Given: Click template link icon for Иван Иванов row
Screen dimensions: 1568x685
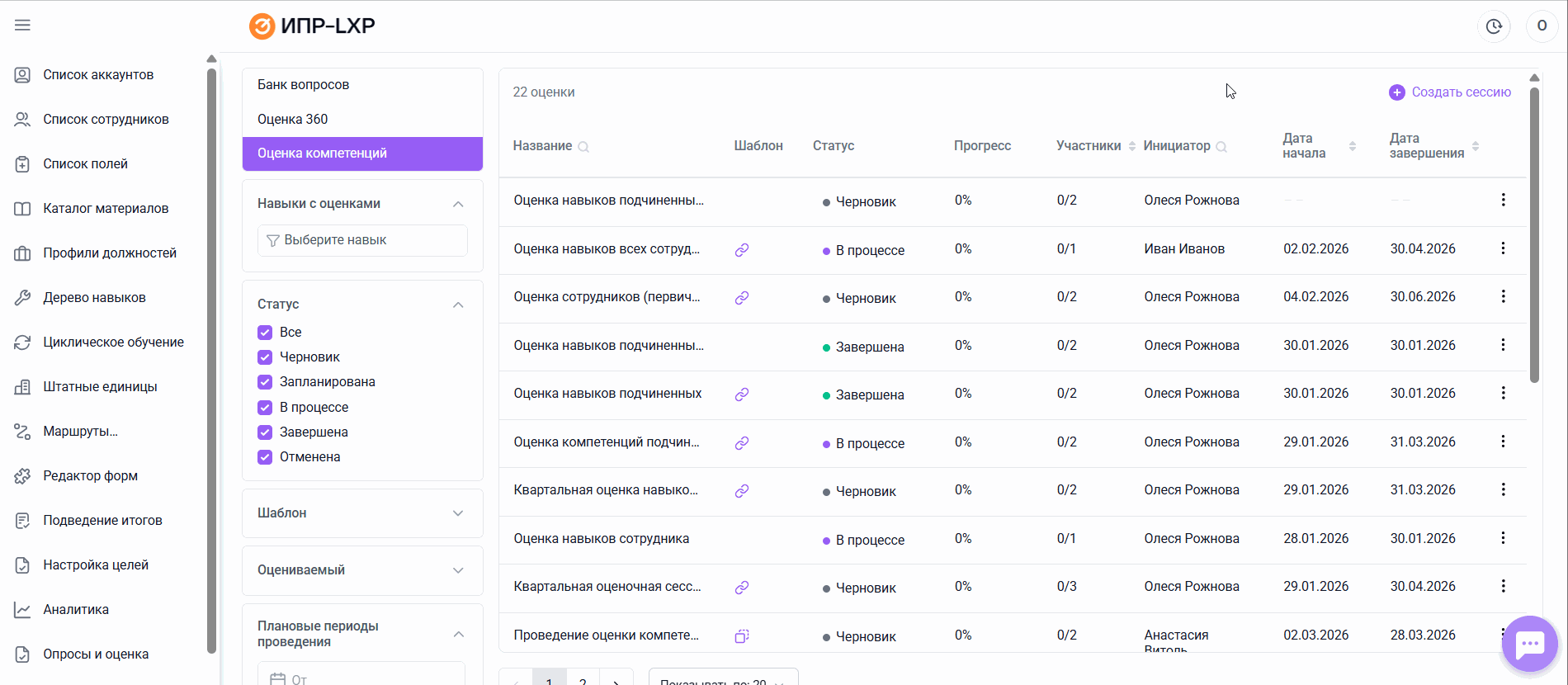Looking at the screenshot, I should coord(742,250).
